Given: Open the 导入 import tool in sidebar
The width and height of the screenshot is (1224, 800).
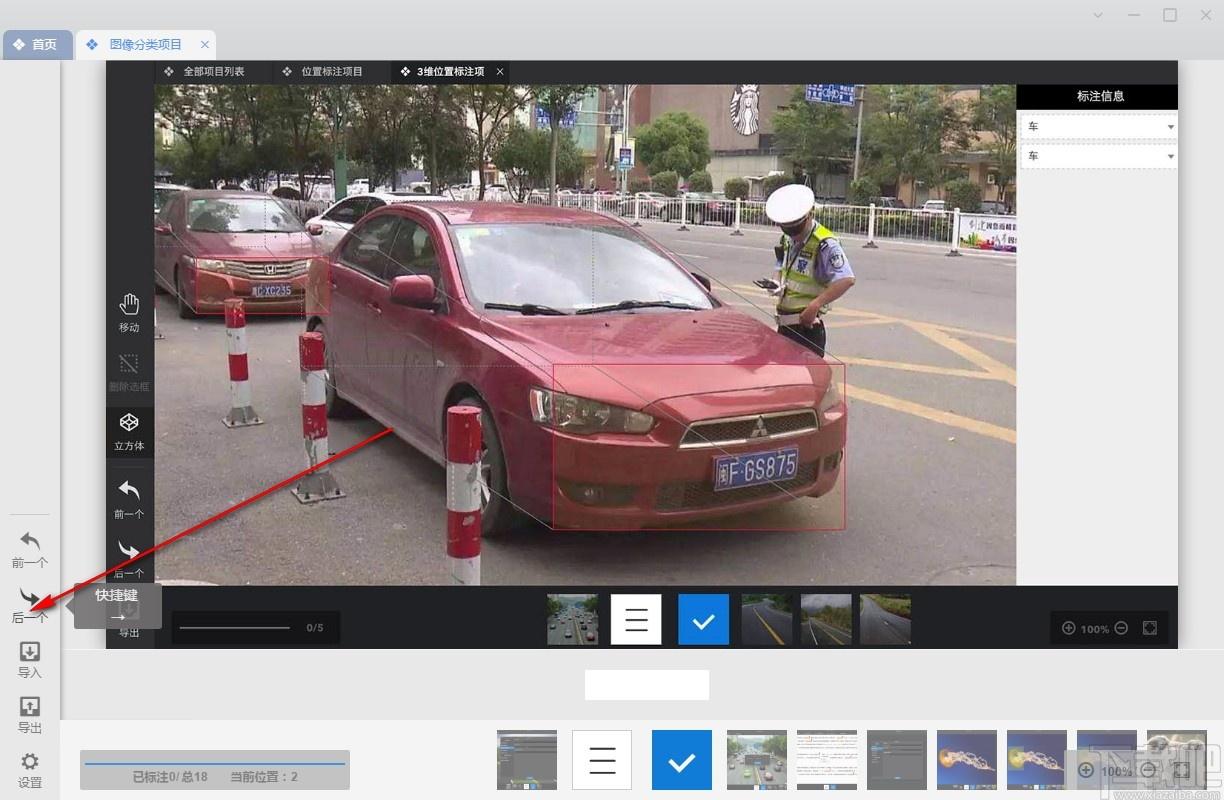Looking at the screenshot, I should click(x=30, y=658).
